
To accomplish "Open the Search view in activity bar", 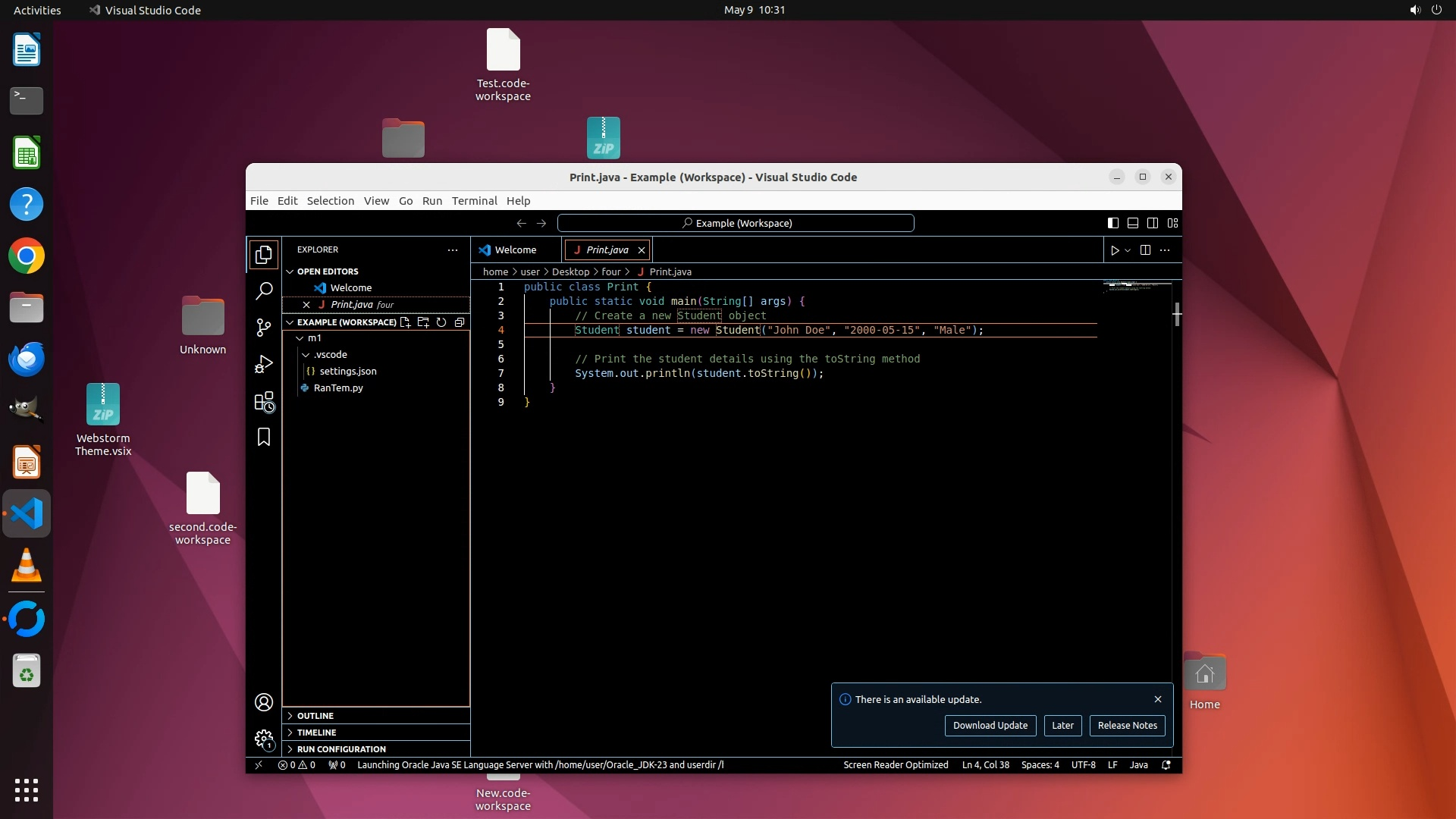I will [x=264, y=290].
